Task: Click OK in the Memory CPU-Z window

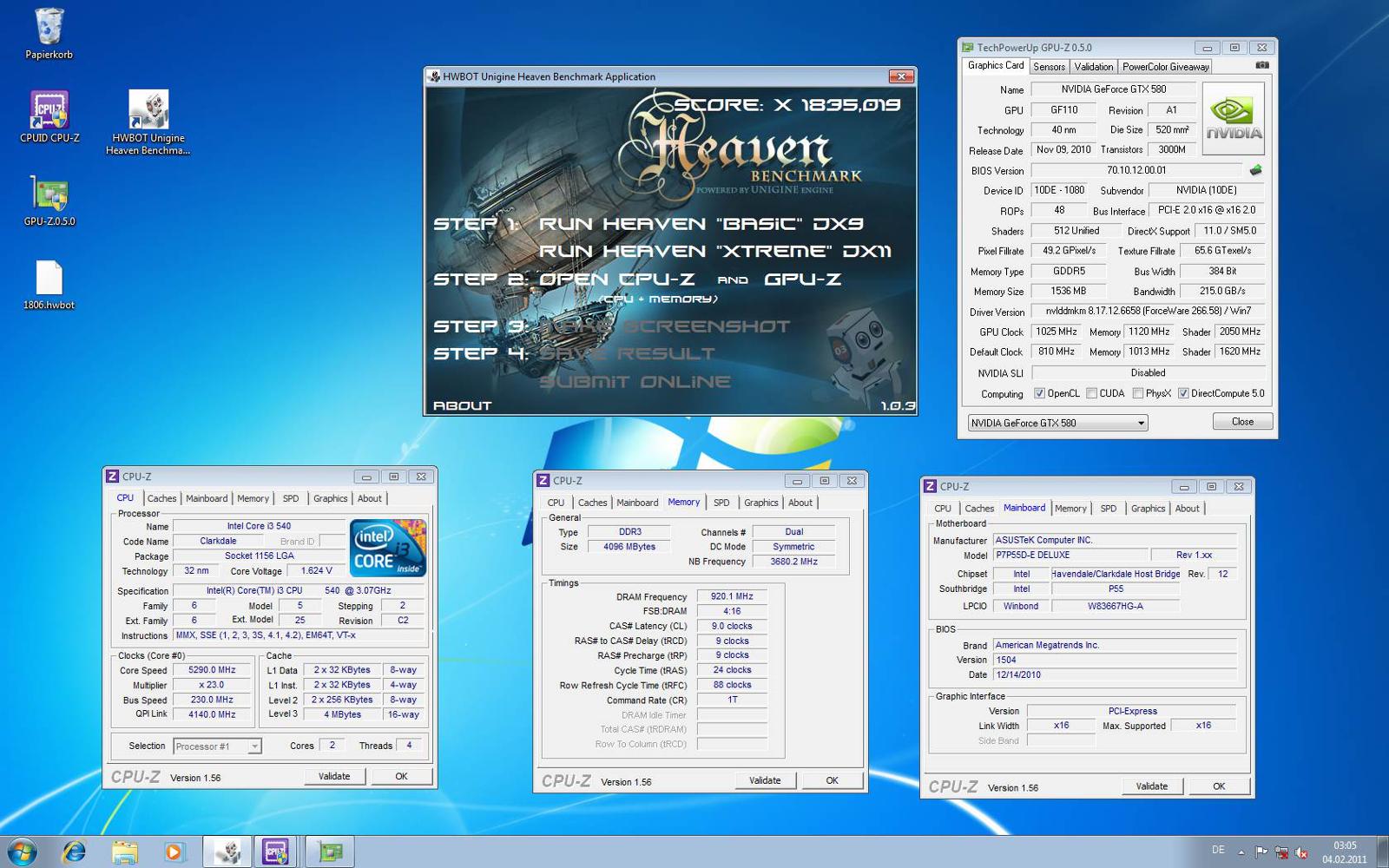Action: pyautogui.click(x=832, y=780)
